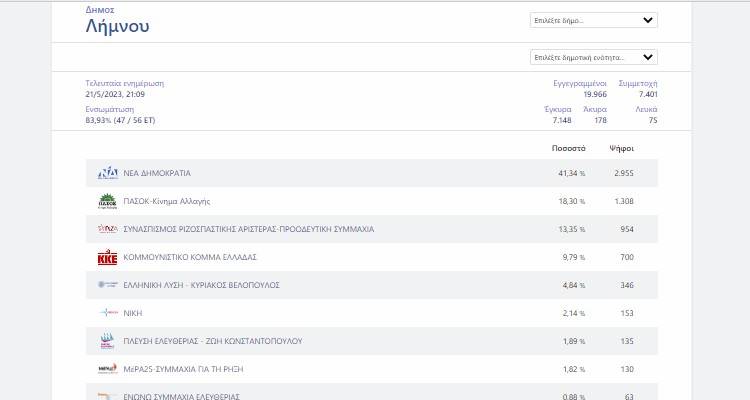750x400 pixels.
Task: Click the Ελληνική Λύση party logo
Action: pos(107,285)
